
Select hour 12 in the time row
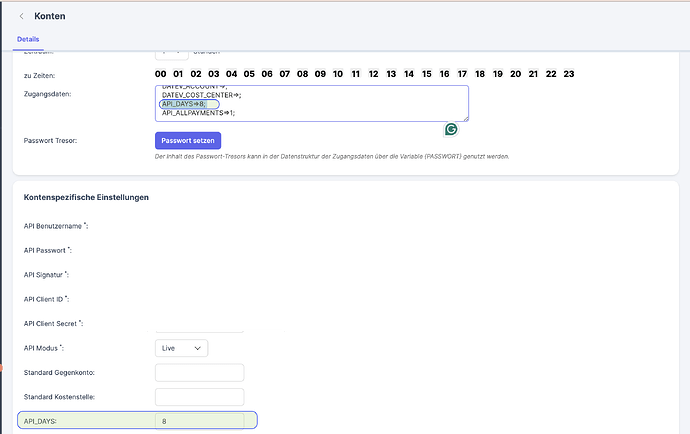coord(373,74)
